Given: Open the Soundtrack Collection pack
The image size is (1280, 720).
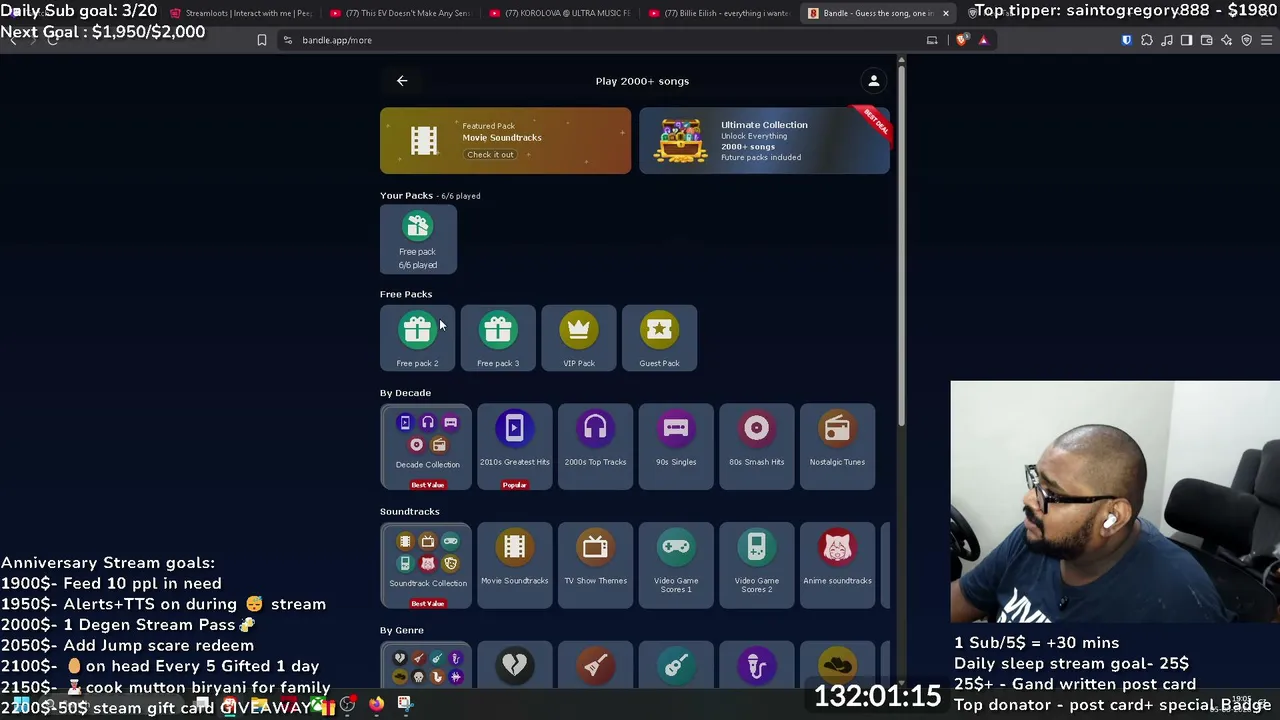Looking at the screenshot, I should 427,565.
